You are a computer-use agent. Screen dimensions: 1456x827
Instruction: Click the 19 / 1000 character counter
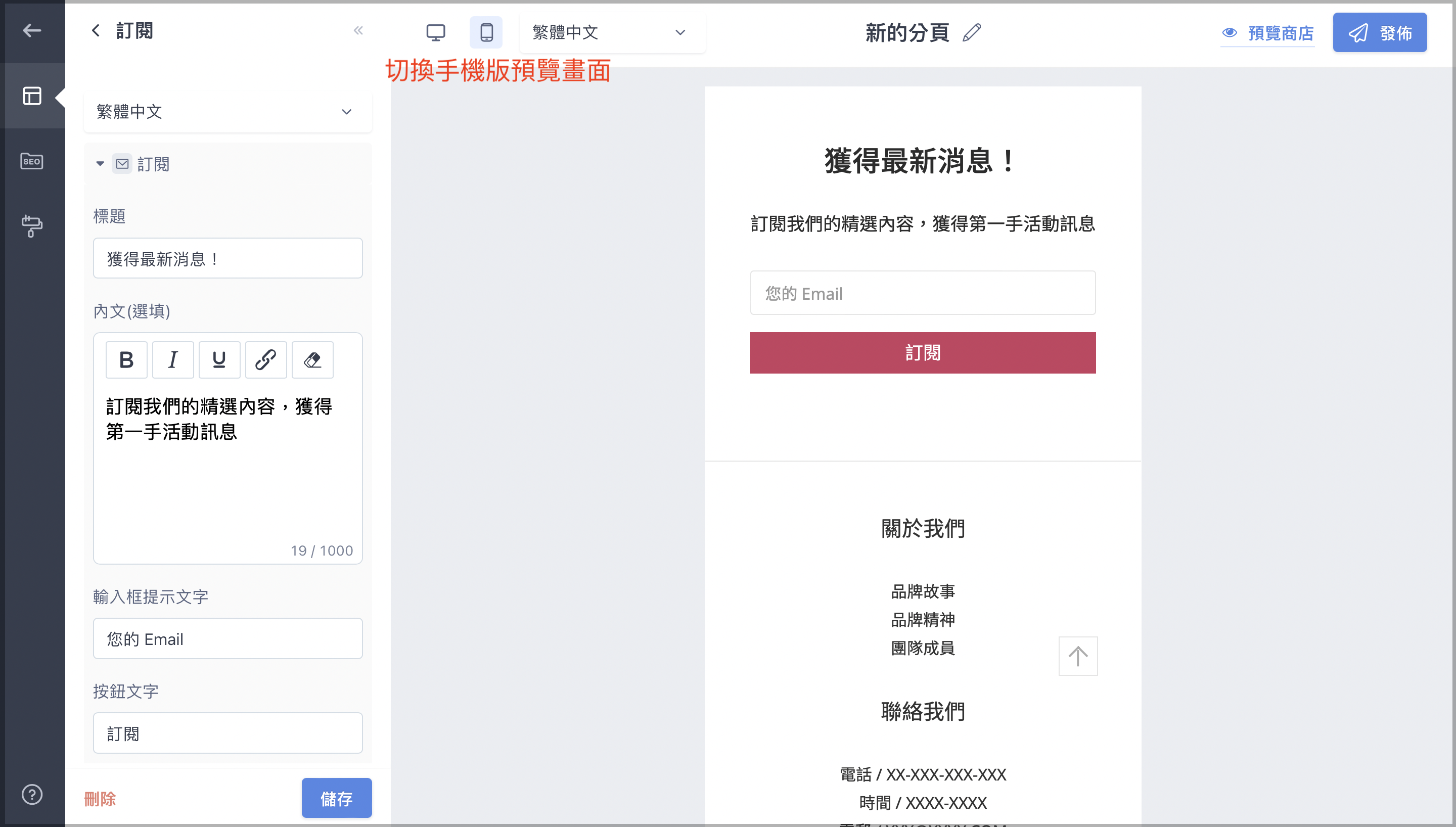point(322,550)
